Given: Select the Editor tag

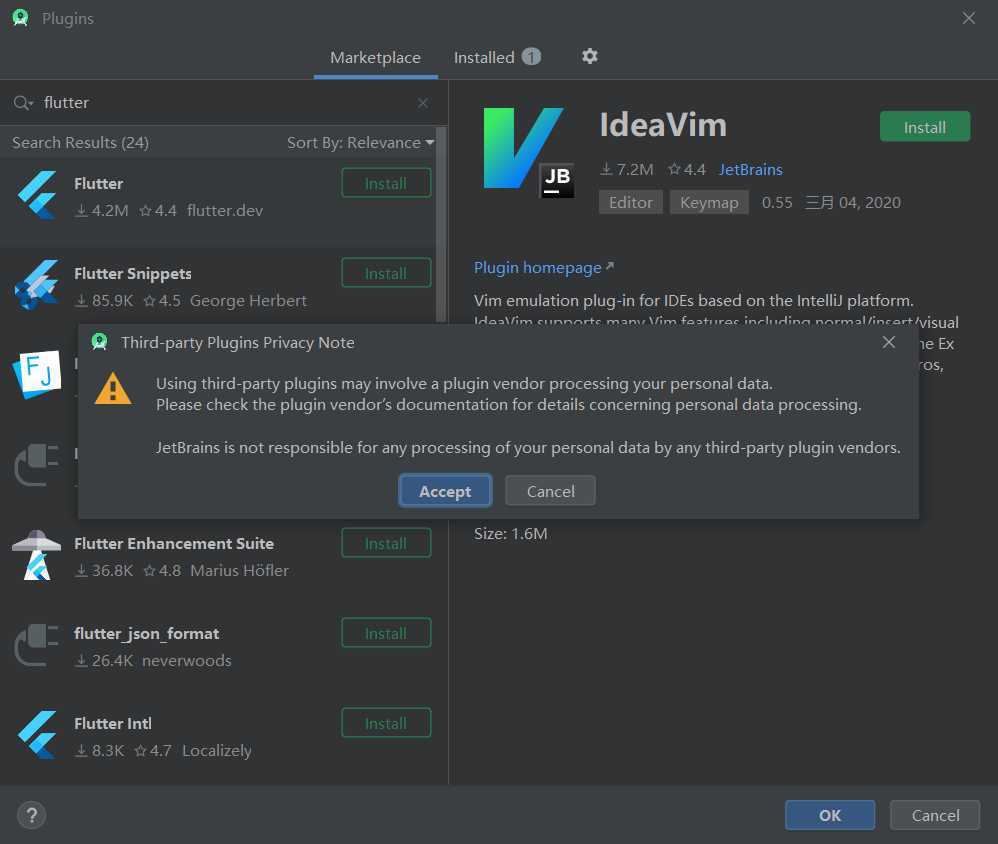Looking at the screenshot, I should 631,202.
